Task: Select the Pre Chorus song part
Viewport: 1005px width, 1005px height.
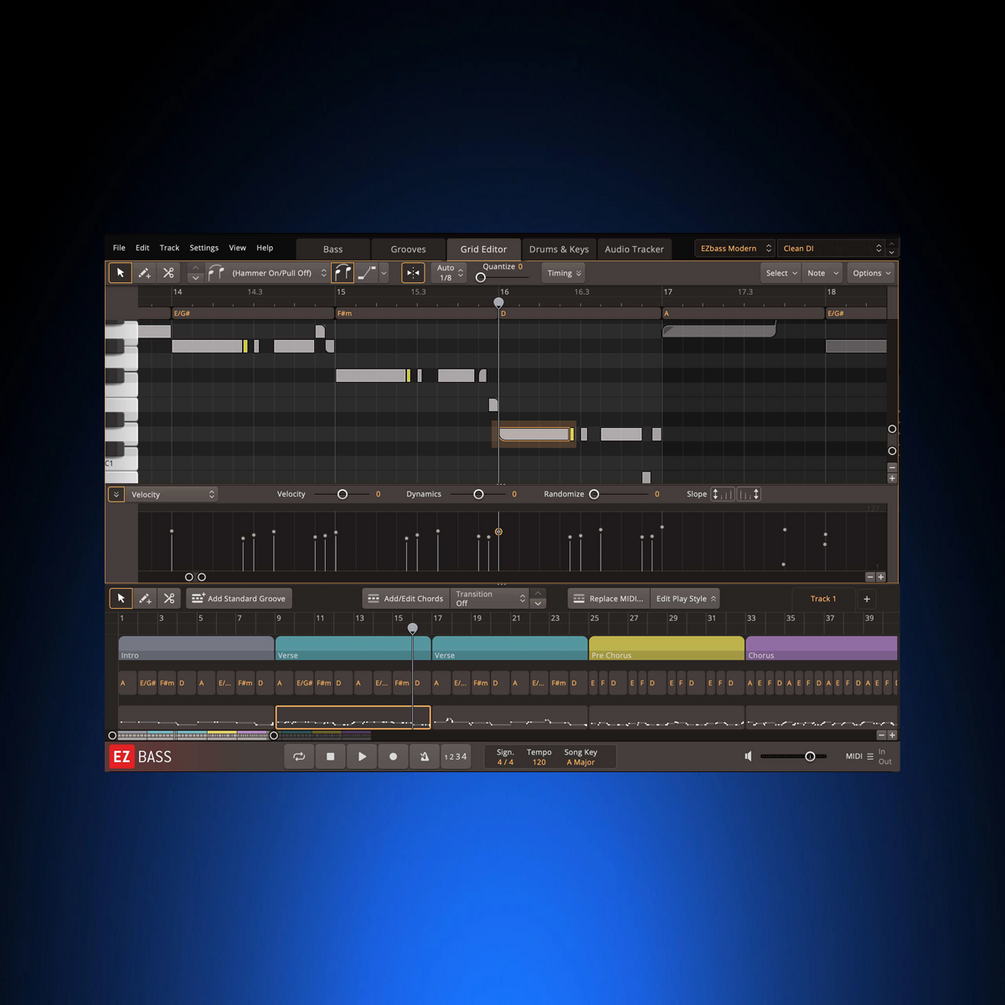Action: [667, 648]
